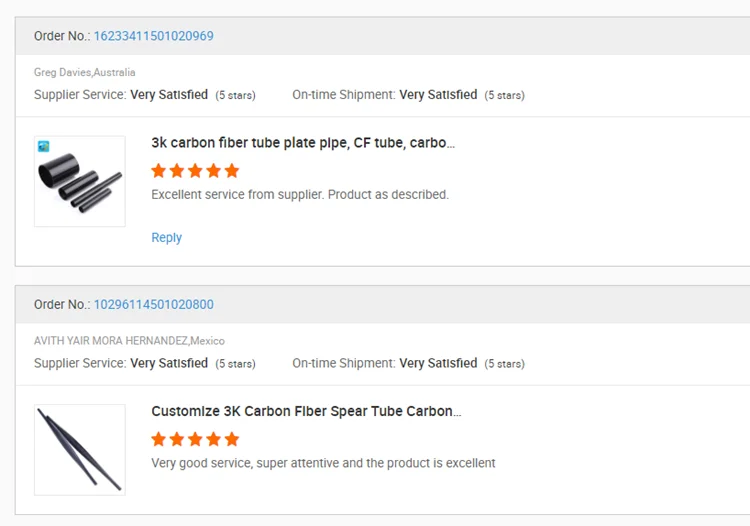Click third star of spear tube rating
Viewport: 750px width, 526px height.
pos(195,439)
